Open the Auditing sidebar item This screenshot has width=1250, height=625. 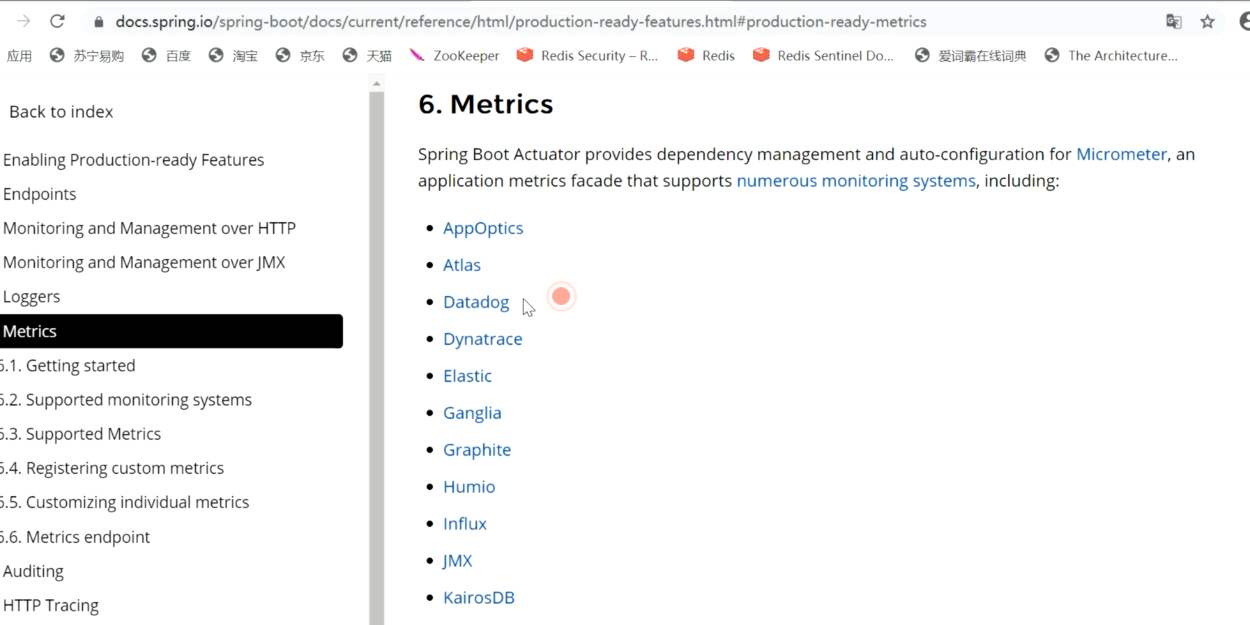click(x=33, y=571)
